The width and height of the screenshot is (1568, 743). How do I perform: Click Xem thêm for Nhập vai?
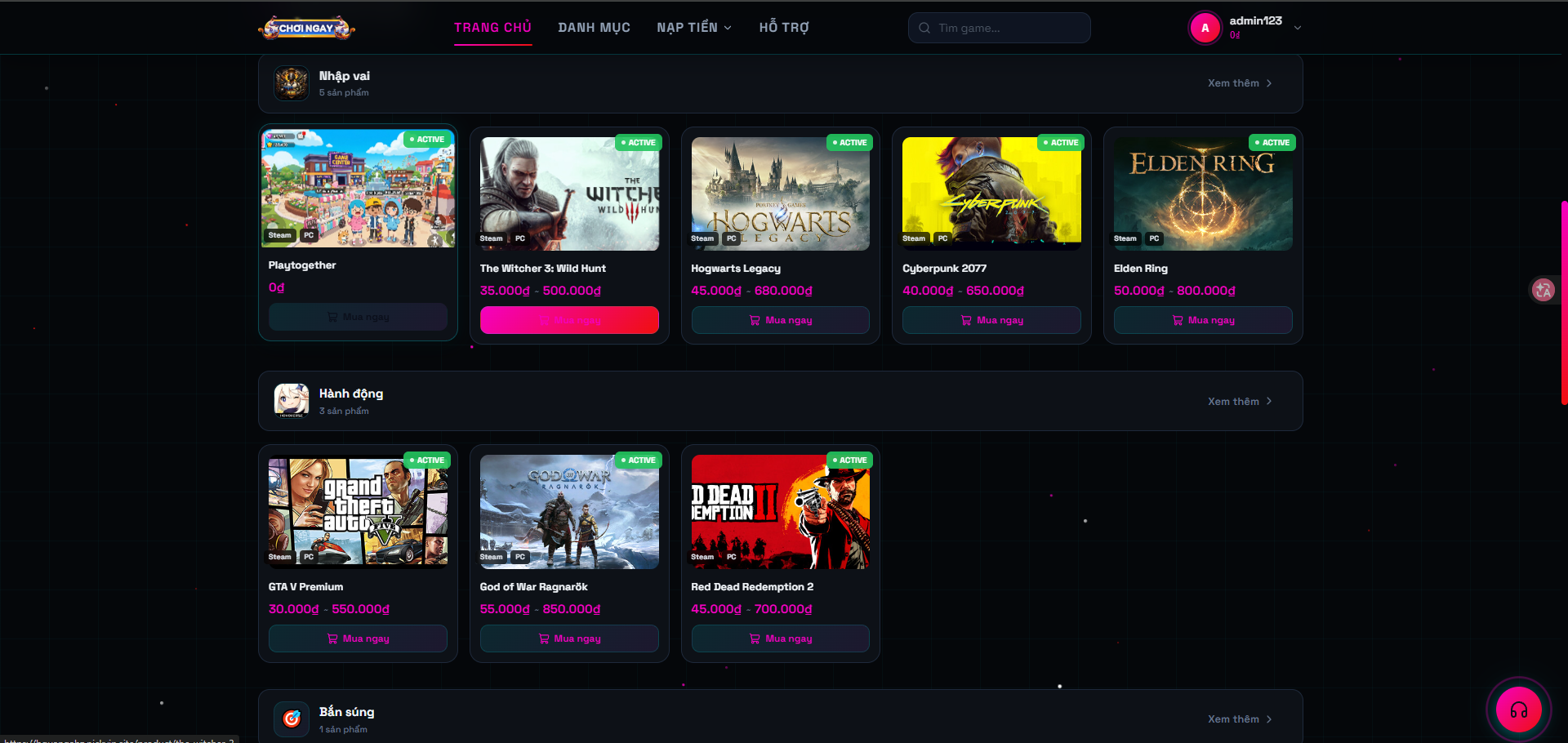(1241, 83)
